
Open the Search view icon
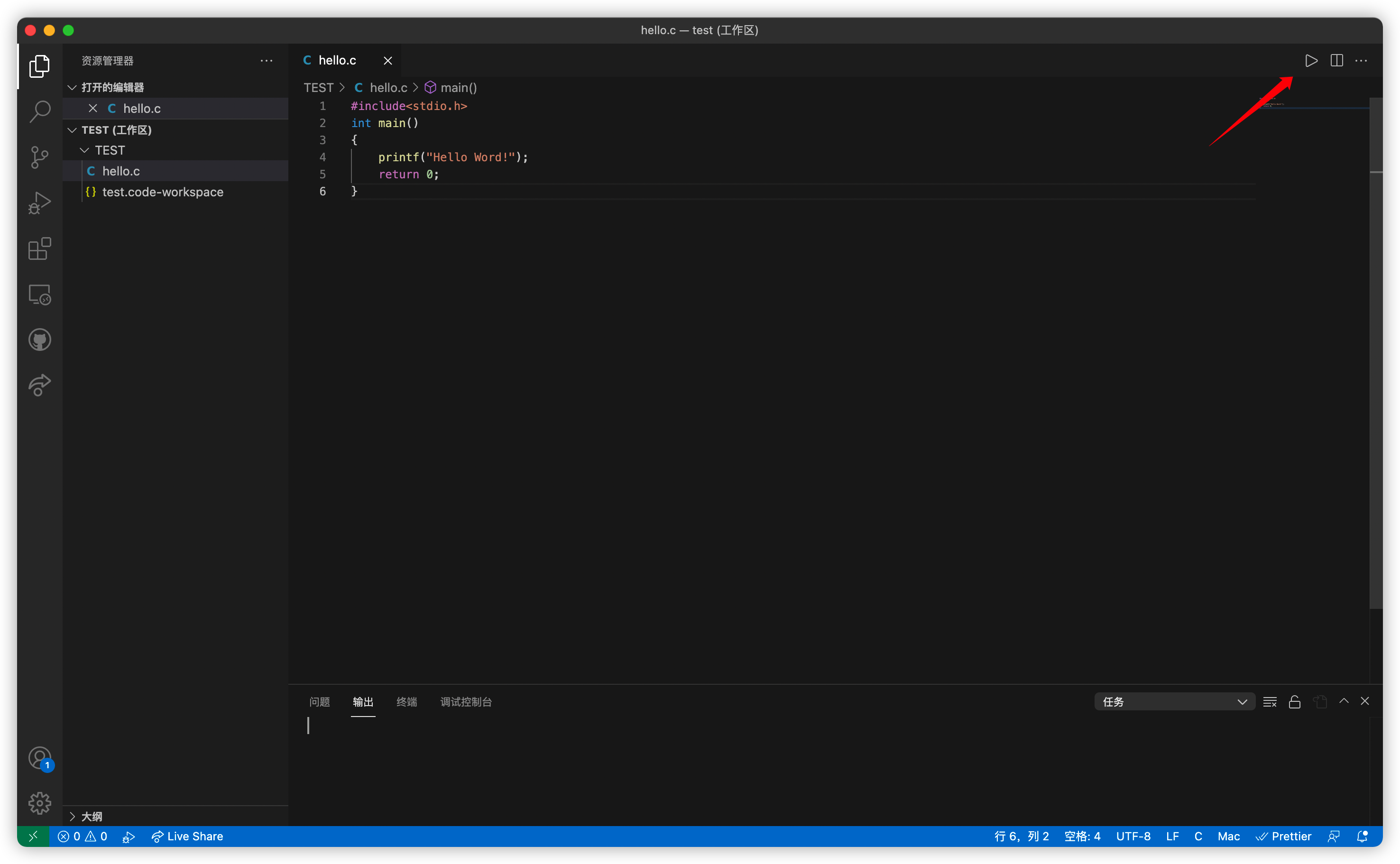pos(39,111)
